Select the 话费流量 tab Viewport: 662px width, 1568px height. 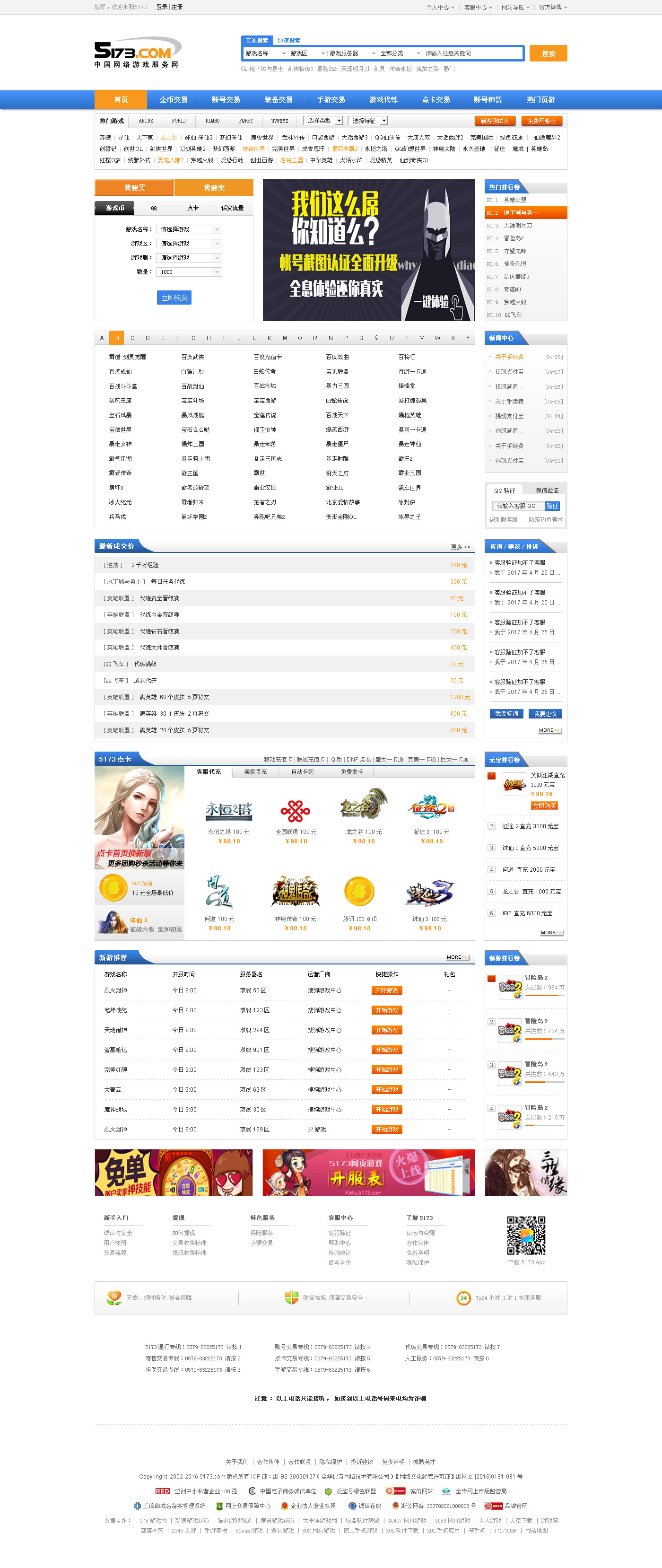[x=233, y=208]
